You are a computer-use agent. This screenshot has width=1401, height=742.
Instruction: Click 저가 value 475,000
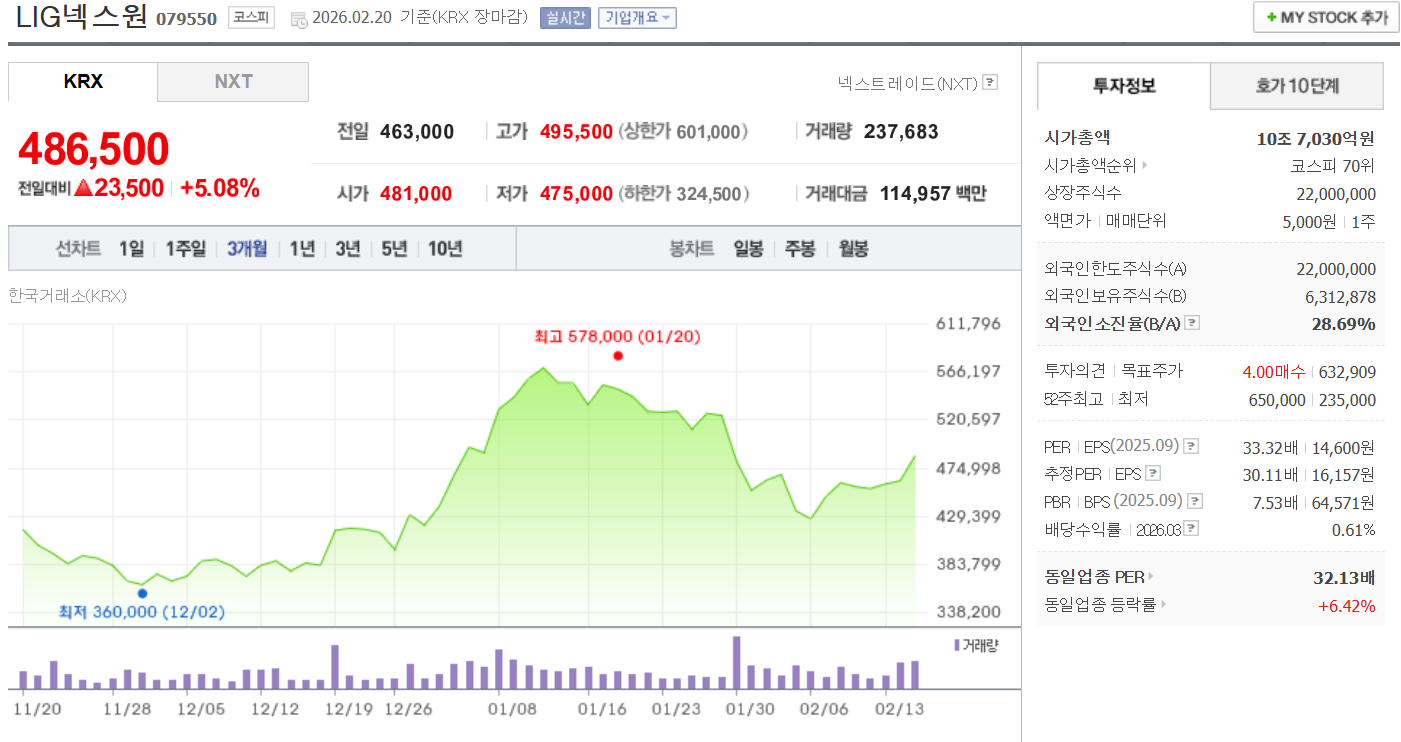coord(576,194)
